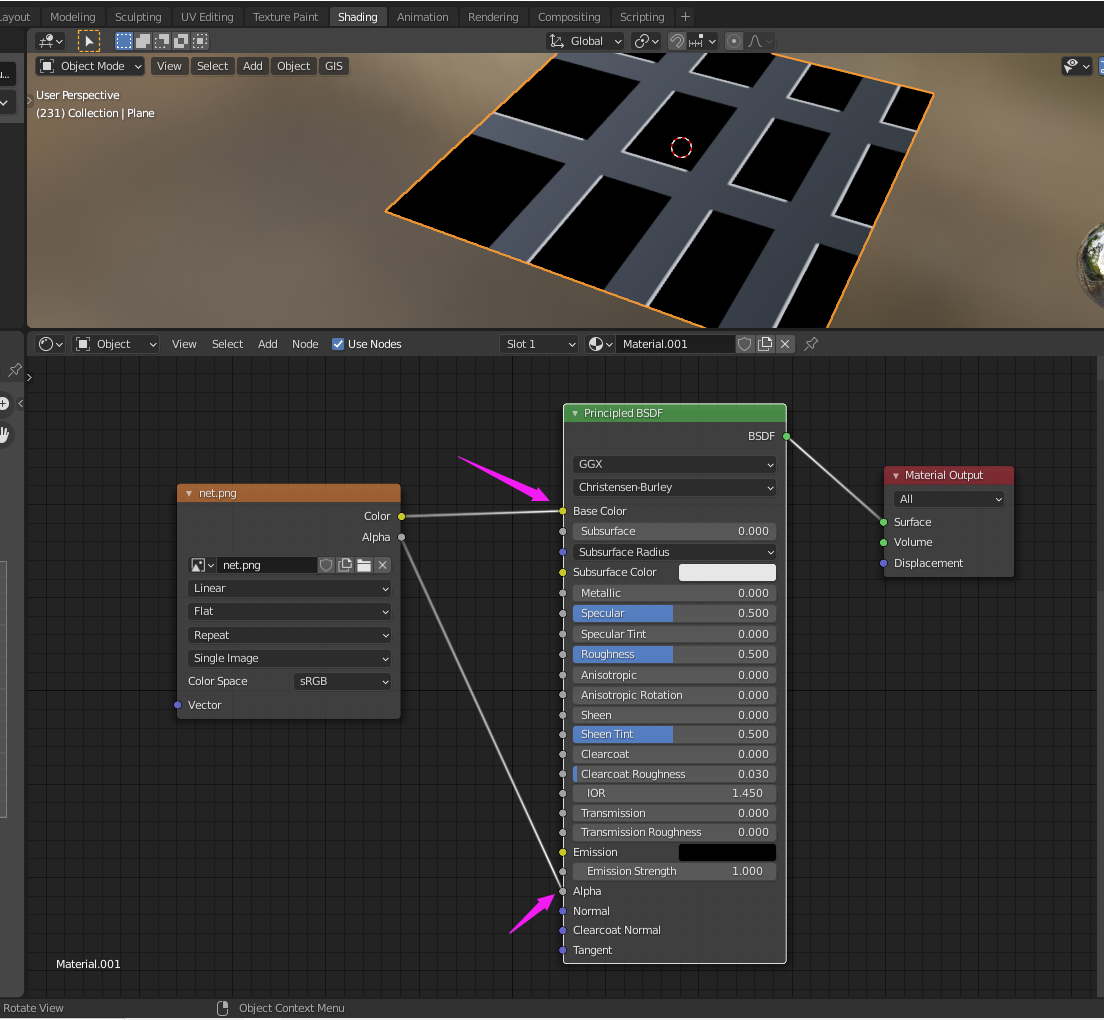Open the transform pivot point dropdown
The height and width of the screenshot is (1020, 1104).
(646, 41)
